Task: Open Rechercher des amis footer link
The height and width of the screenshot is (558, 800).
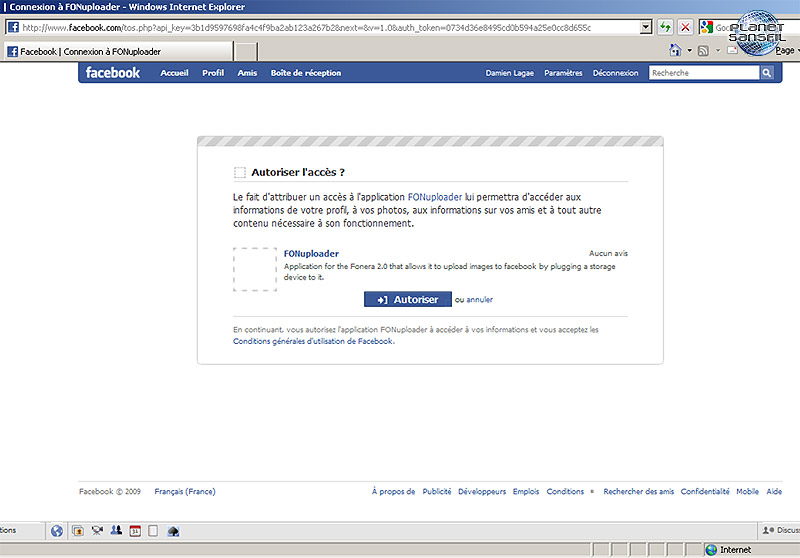Action: (638, 491)
